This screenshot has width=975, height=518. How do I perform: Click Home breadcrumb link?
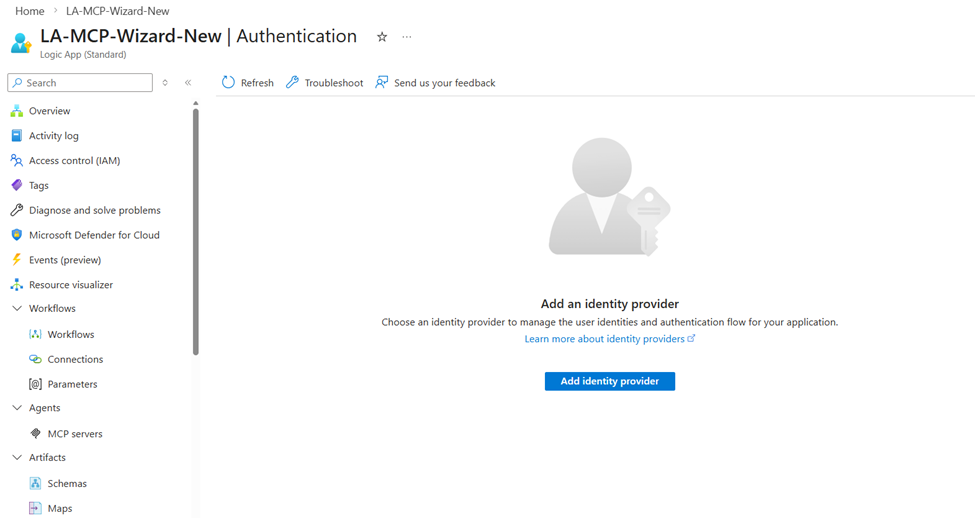coord(30,11)
